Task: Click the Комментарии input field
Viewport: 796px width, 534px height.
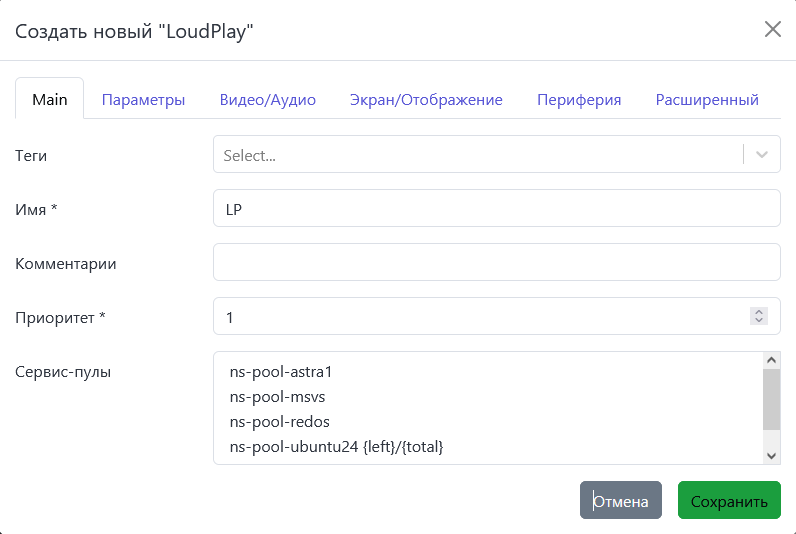Action: (x=496, y=263)
